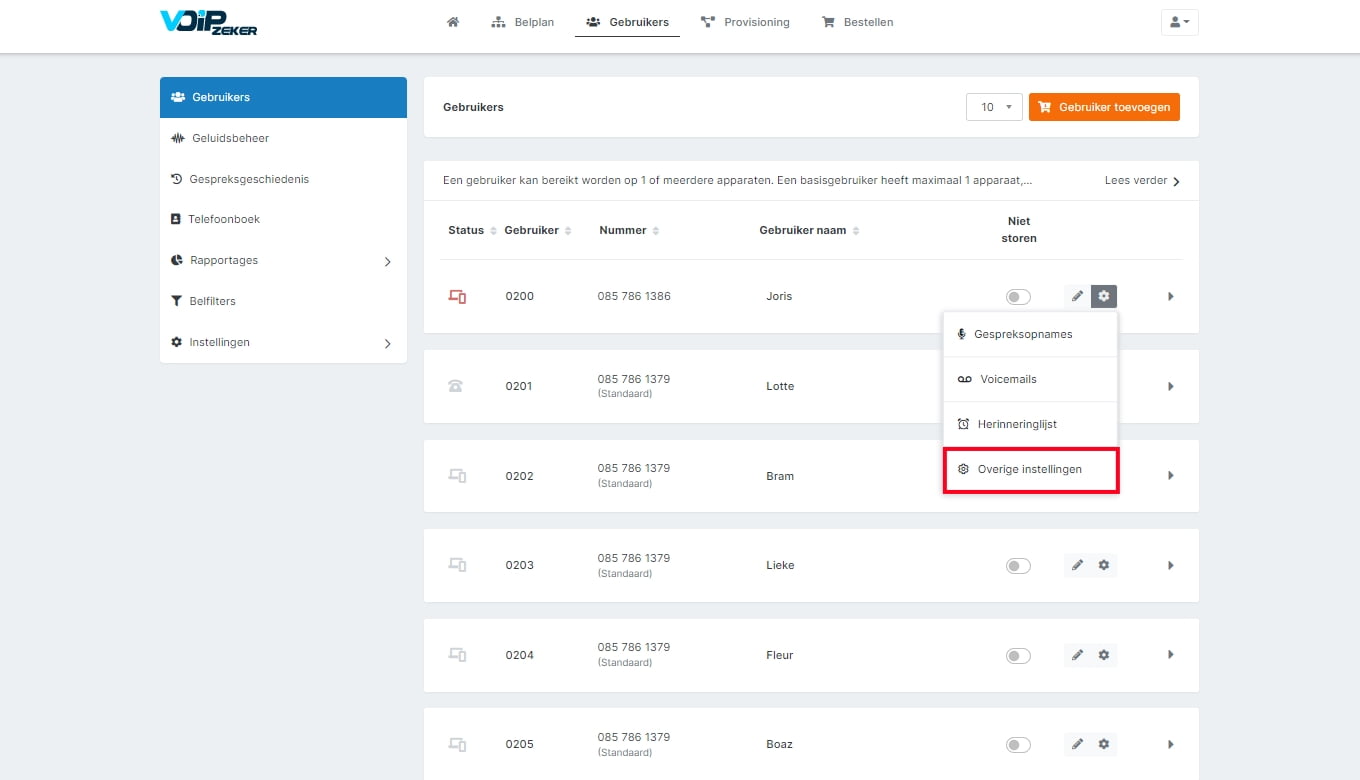Expand the row for user Bram
1360x780 pixels.
(x=1171, y=476)
